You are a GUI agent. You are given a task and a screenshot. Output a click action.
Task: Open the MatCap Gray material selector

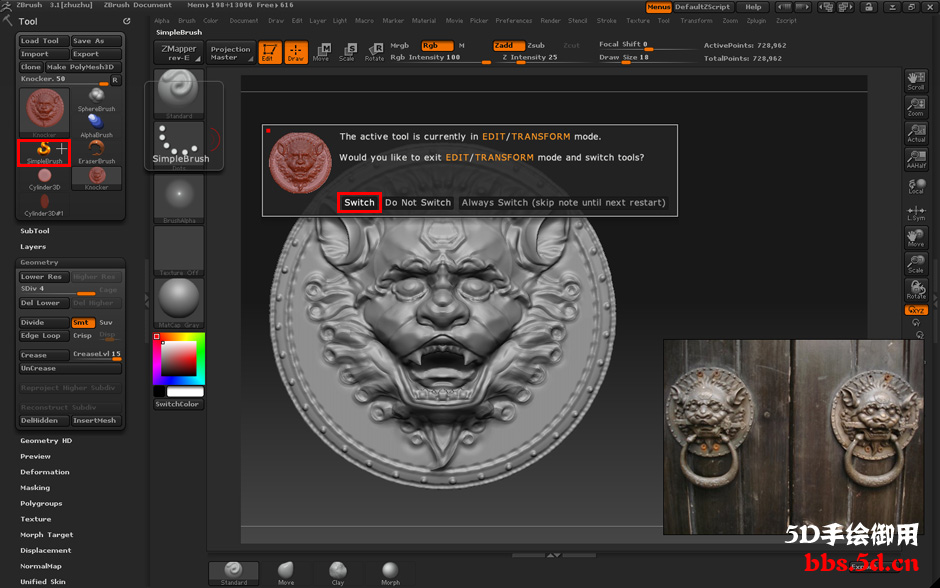pos(179,303)
